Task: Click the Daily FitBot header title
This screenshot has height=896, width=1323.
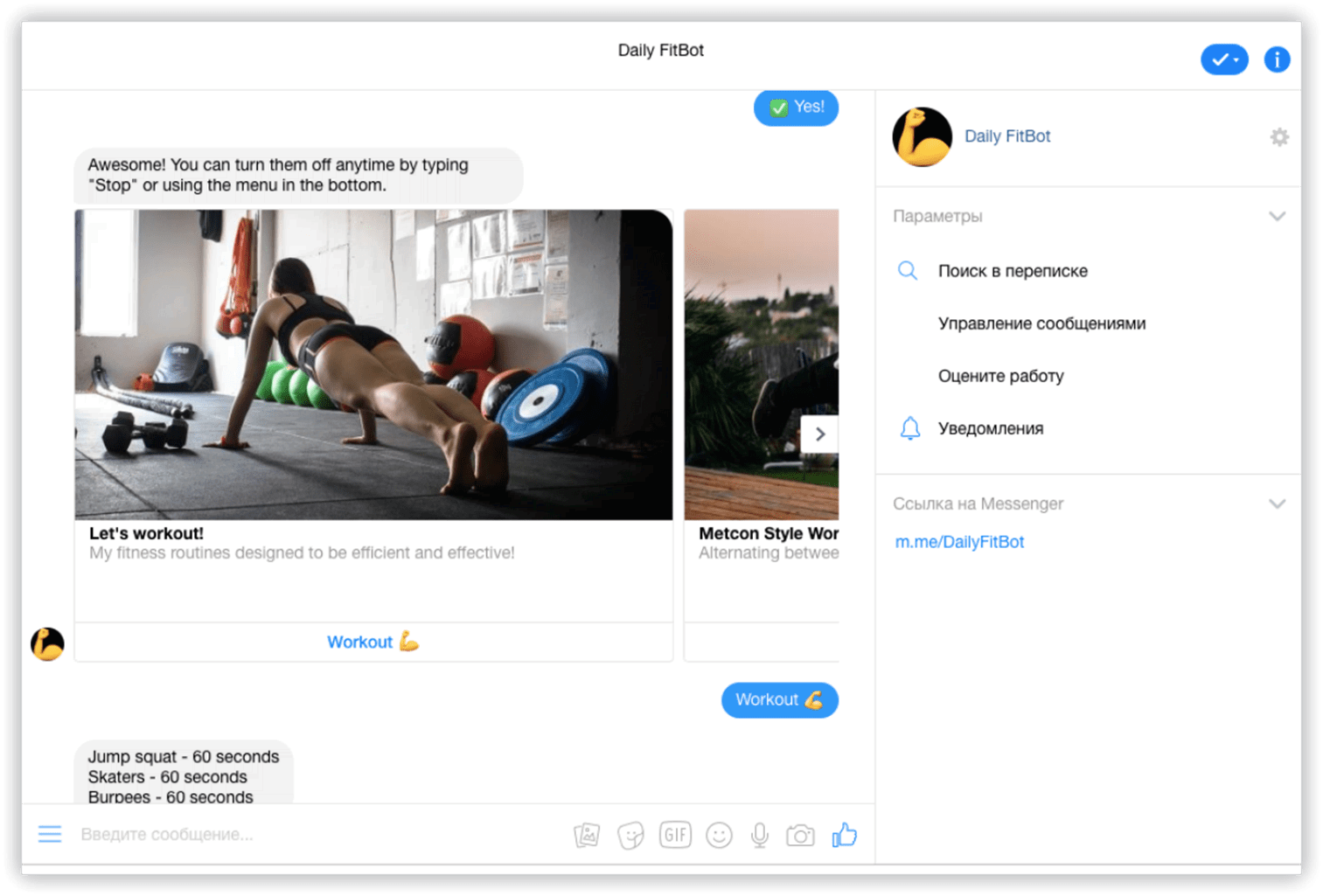Action: point(660,51)
